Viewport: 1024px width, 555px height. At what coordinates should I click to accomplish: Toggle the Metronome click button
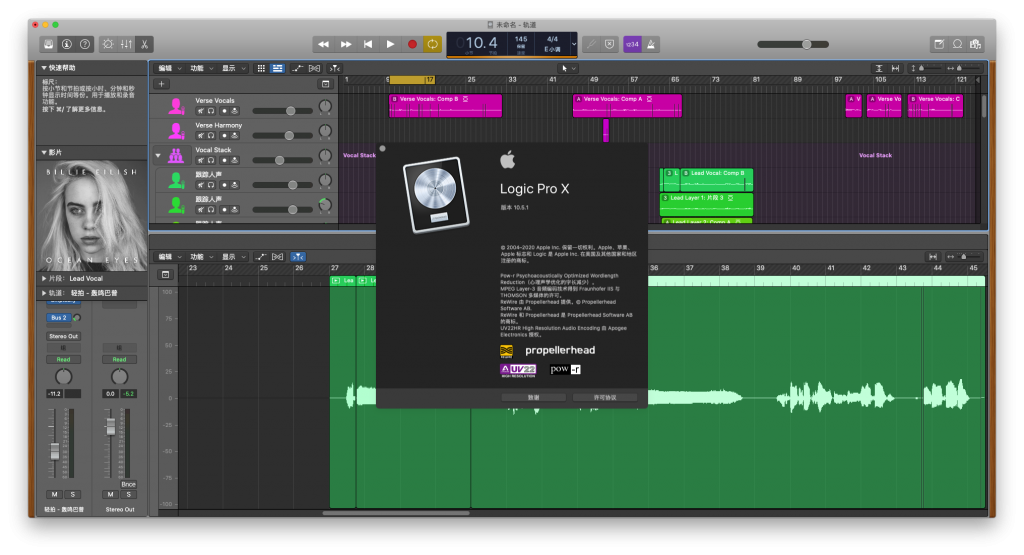pyautogui.click(x=651, y=44)
